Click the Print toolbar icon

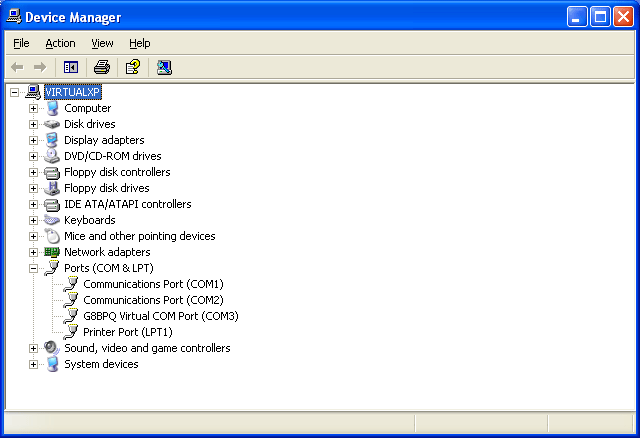[x=101, y=67]
